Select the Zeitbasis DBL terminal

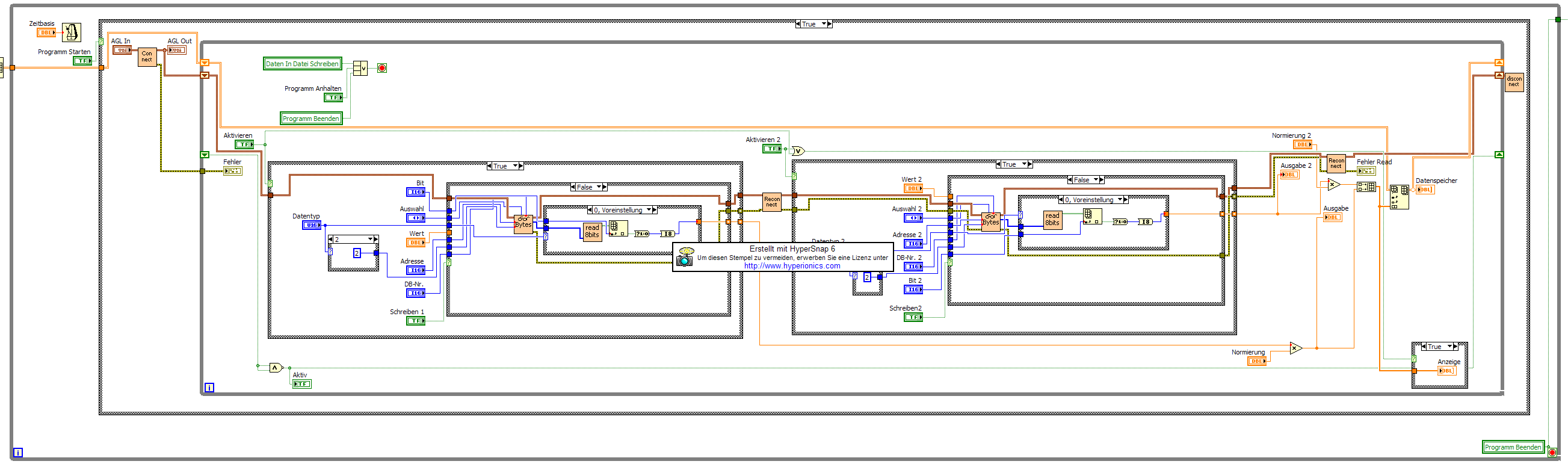(46, 32)
